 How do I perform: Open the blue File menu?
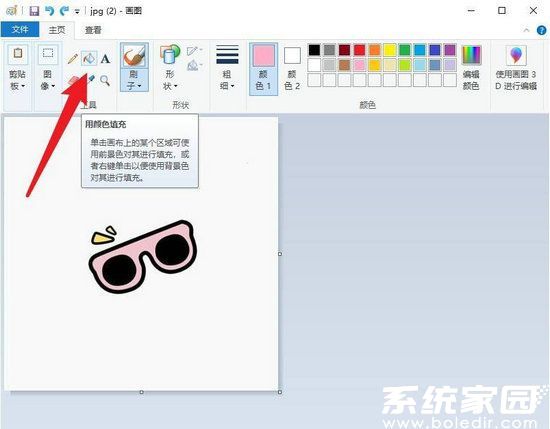pos(20,29)
